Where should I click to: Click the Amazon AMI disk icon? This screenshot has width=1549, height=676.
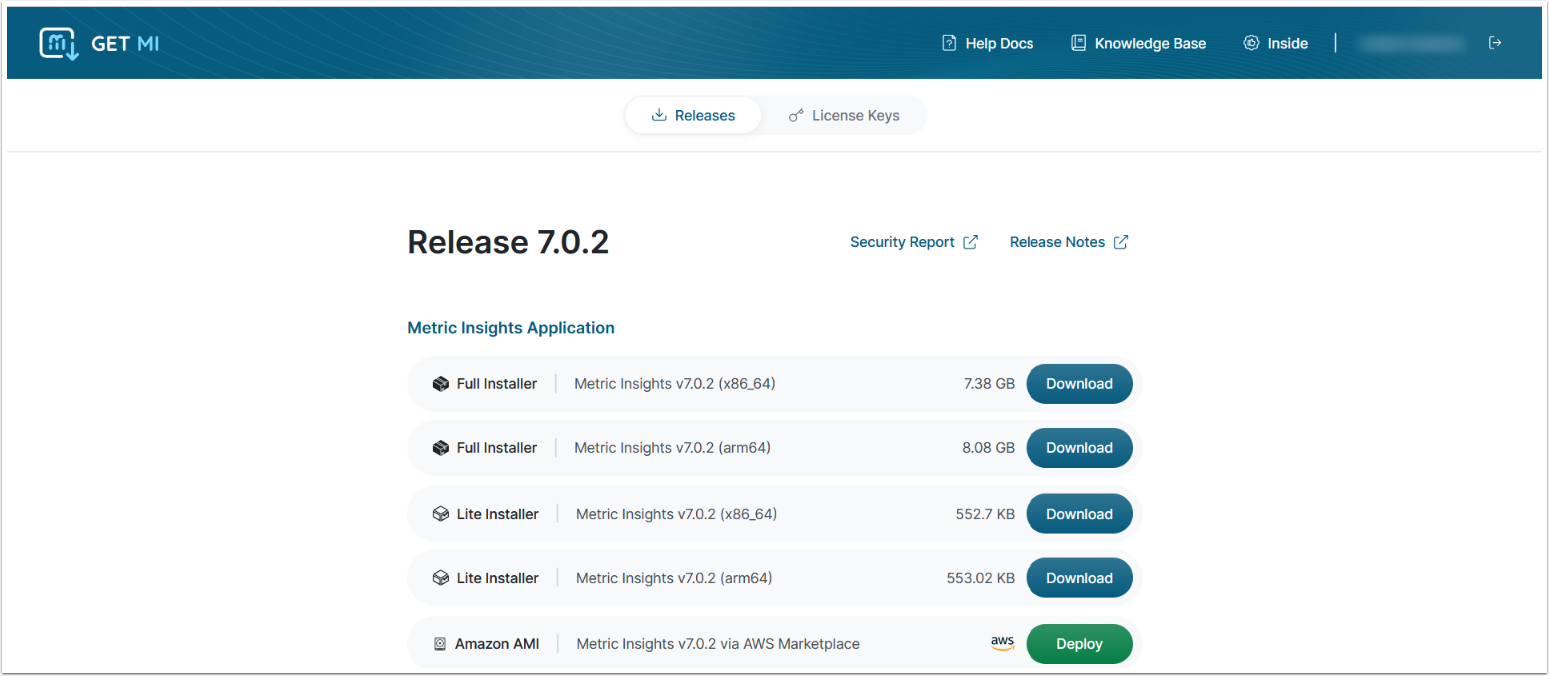[440, 644]
